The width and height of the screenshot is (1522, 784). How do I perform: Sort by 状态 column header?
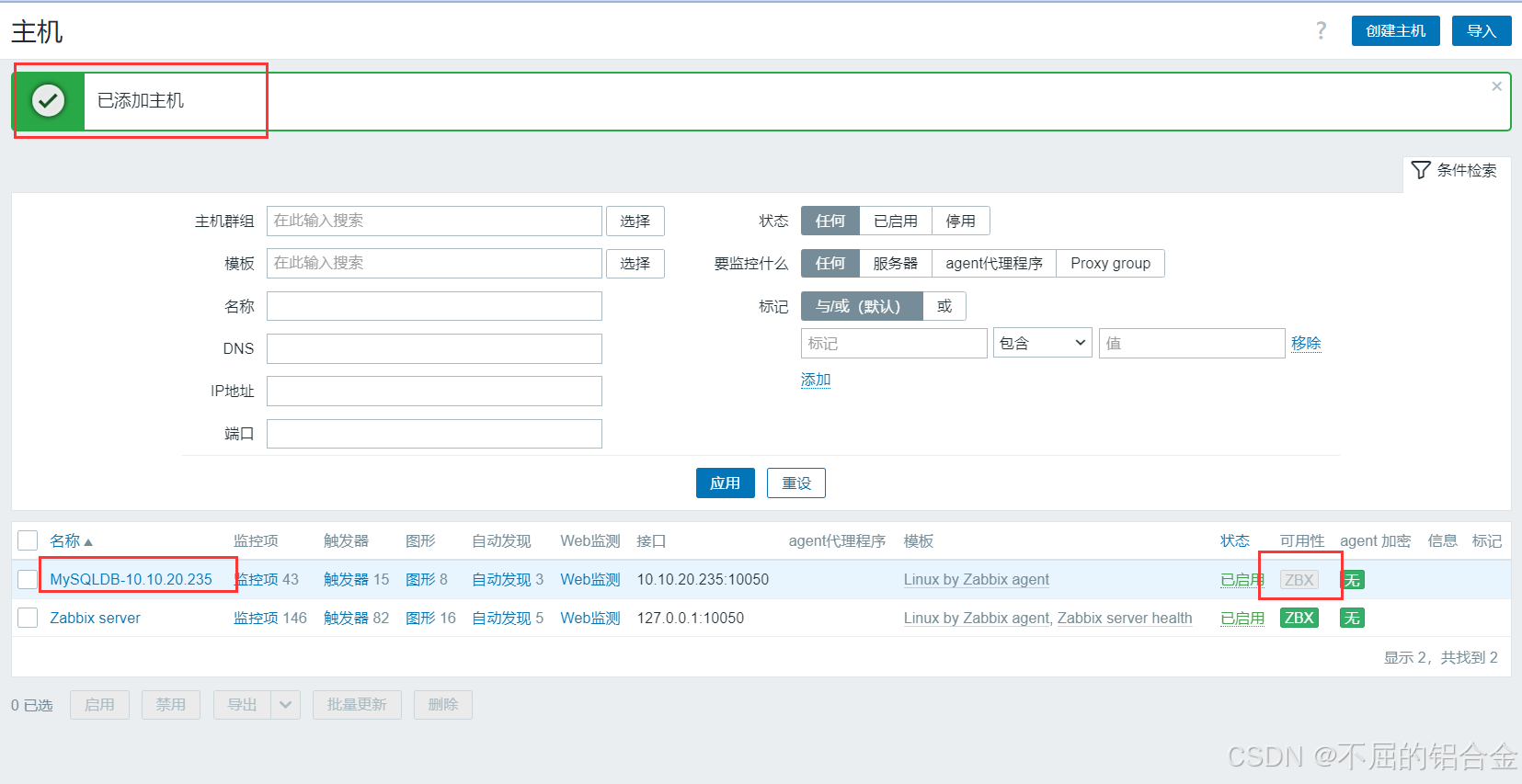[1235, 540]
